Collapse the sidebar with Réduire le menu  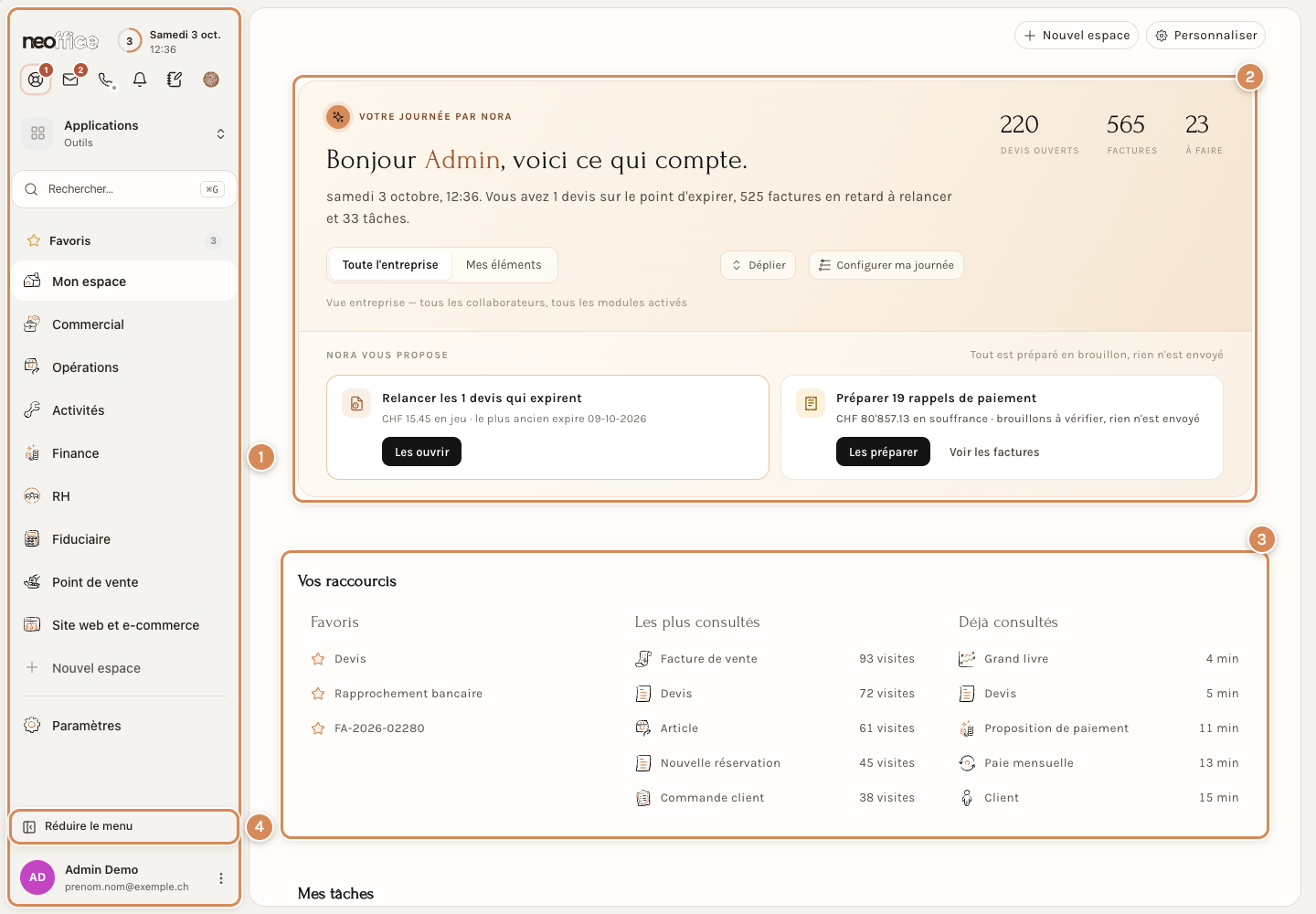(x=124, y=826)
